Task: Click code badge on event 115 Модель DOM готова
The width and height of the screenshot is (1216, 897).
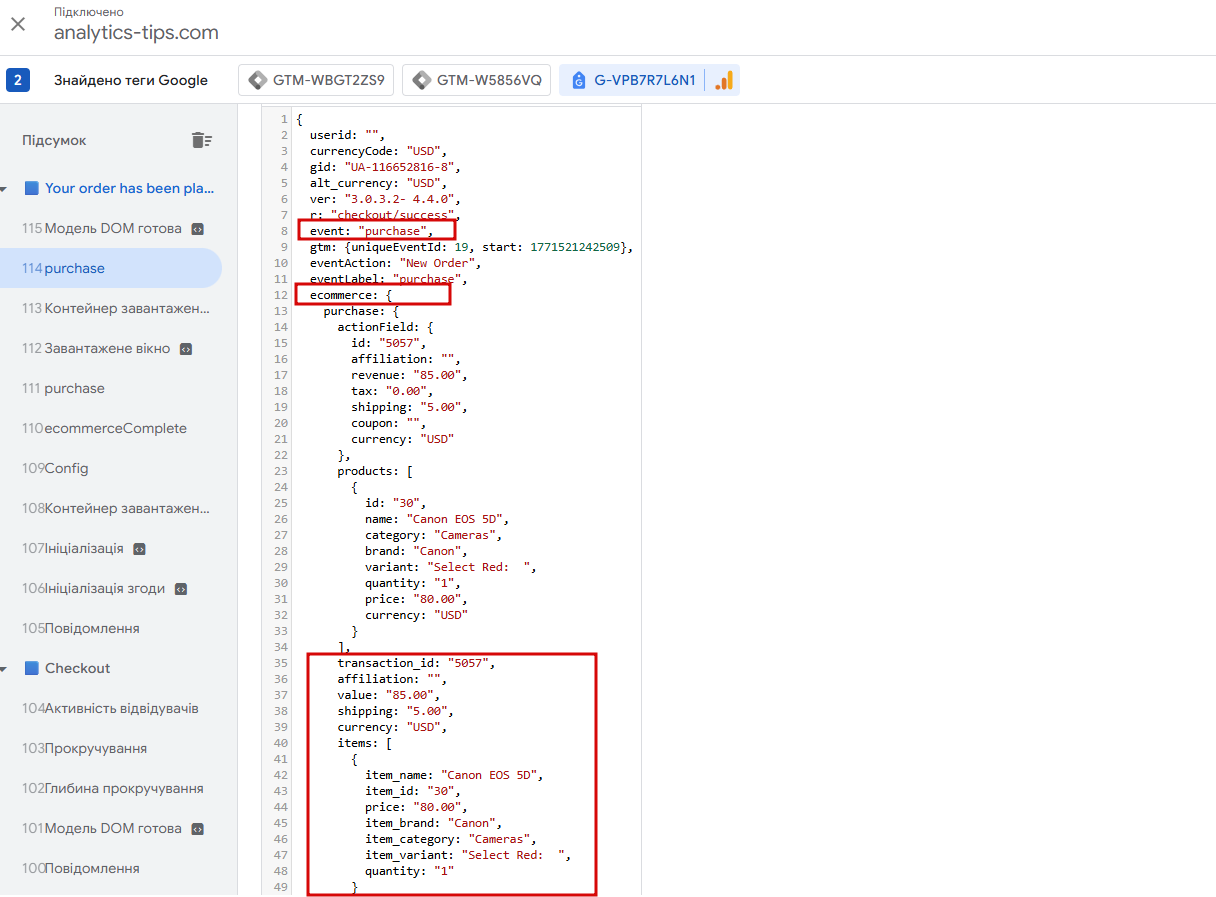Action: [197, 229]
